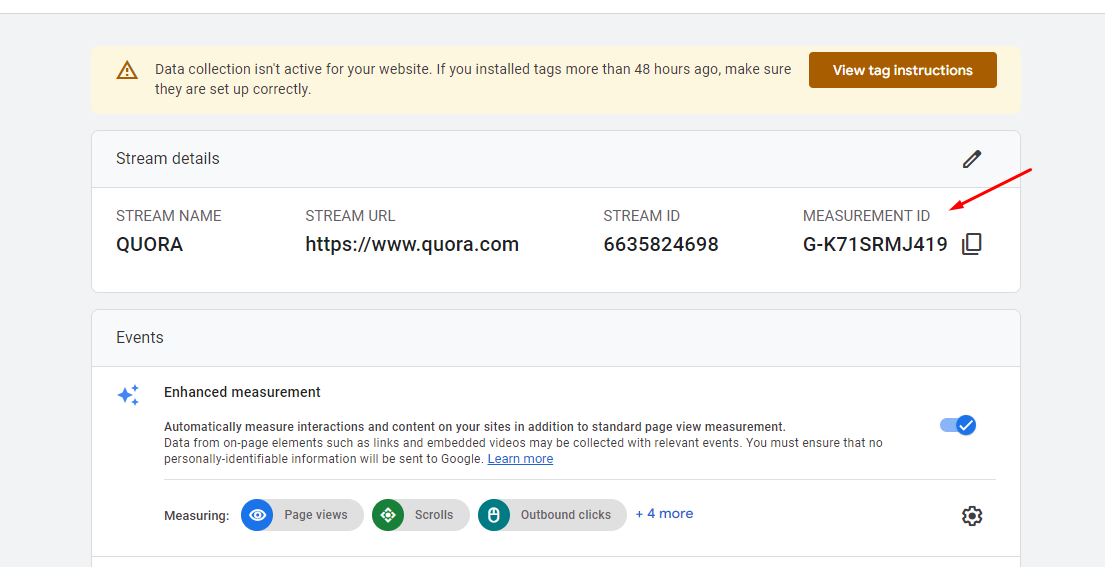Expand the '+ 4 more' measurements
The height and width of the screenshot is (567, 1105).
[664, 514]
